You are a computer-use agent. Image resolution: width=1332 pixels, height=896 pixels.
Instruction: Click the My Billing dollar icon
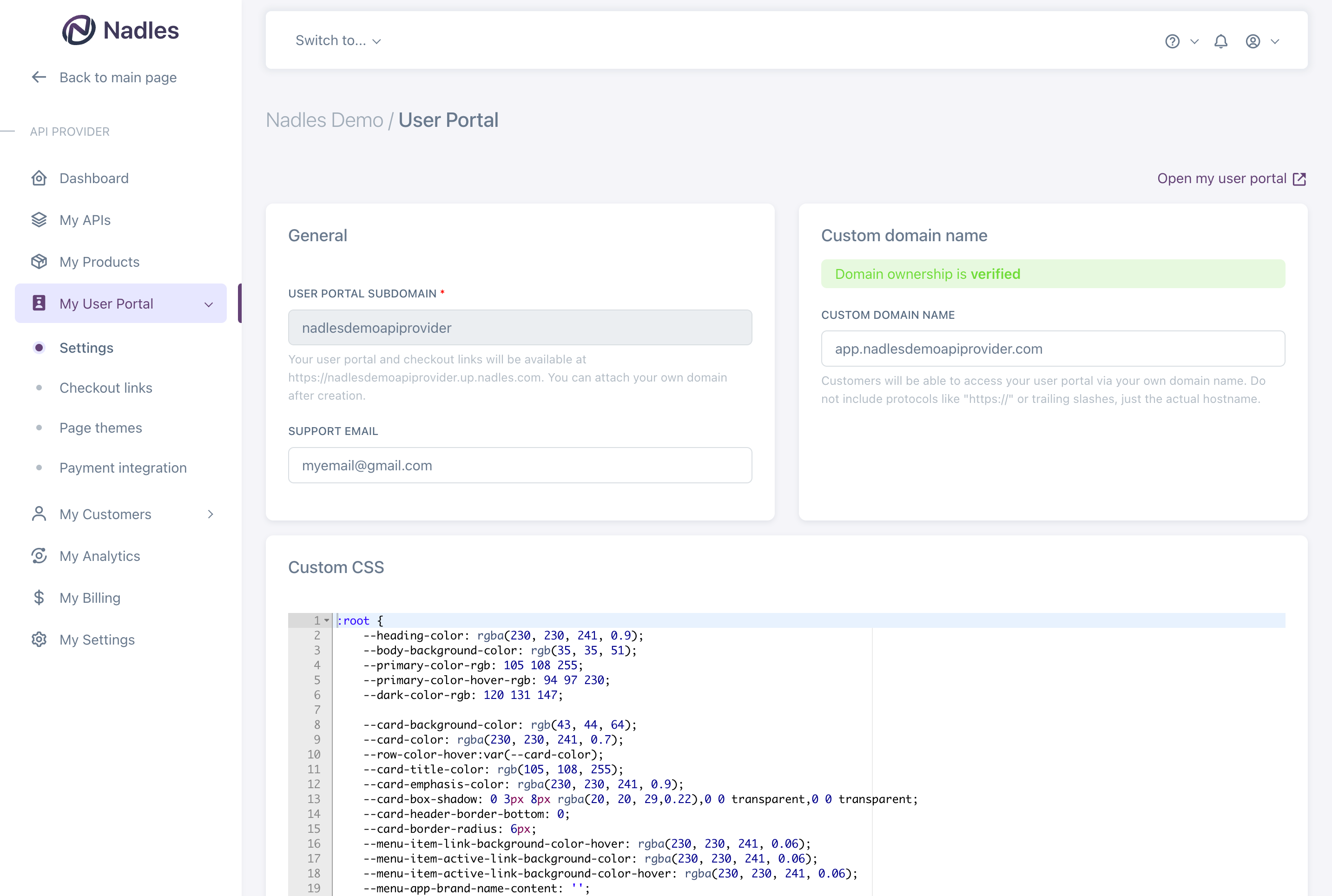click(39, 598)
